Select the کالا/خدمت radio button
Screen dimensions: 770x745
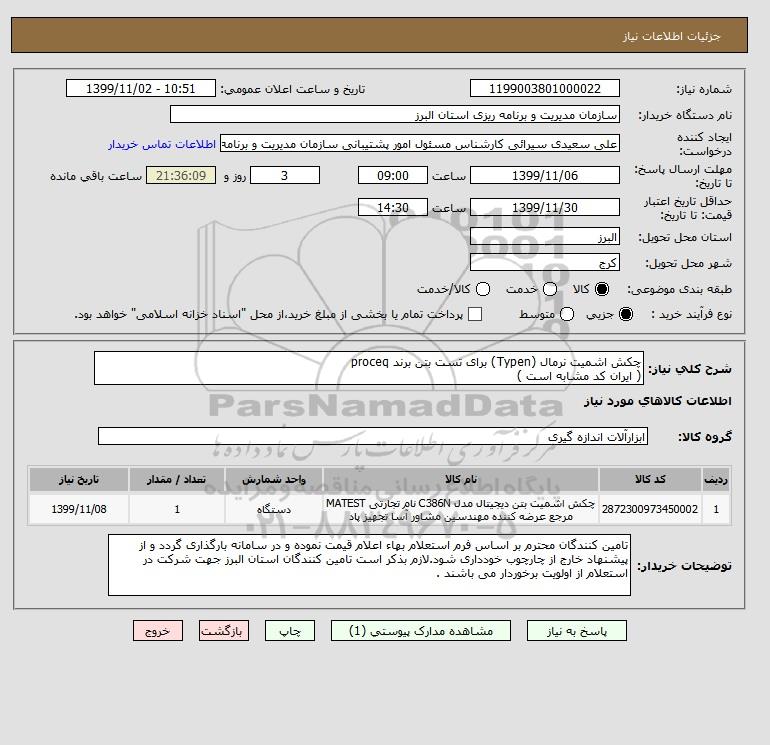point(483,289)
